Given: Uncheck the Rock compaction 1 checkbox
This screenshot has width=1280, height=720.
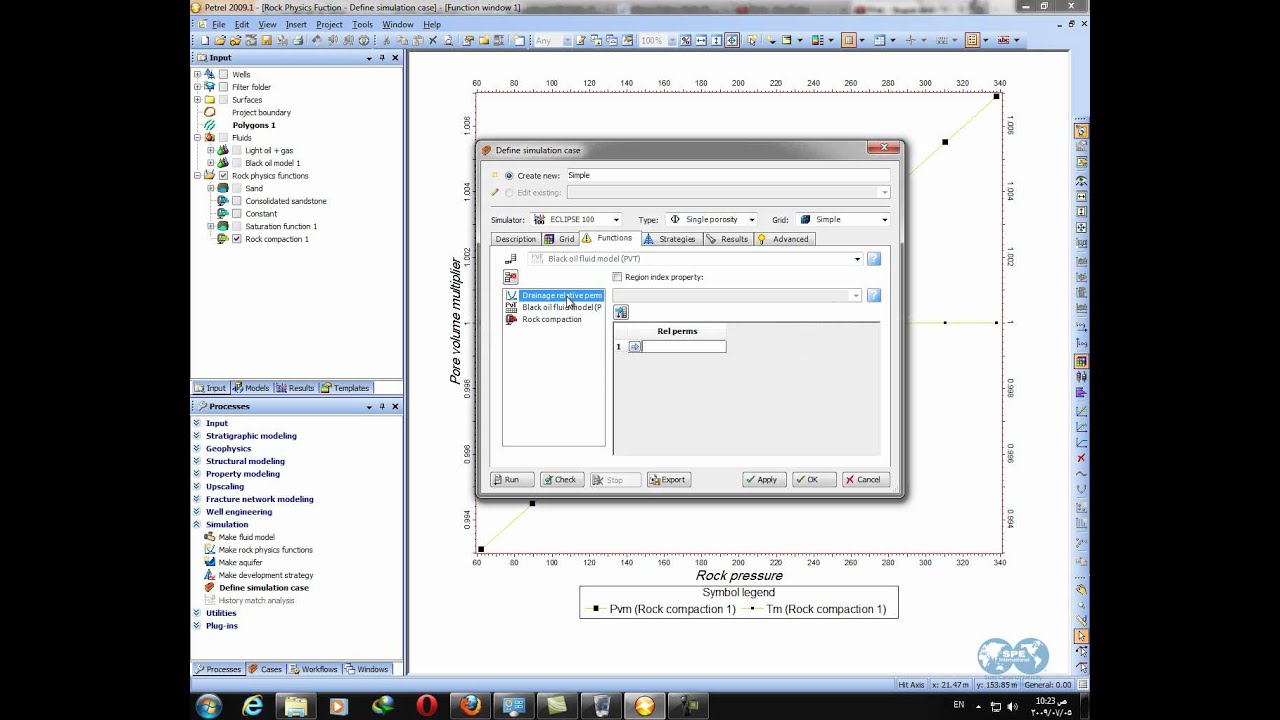Looking at the screenshot, I should click(236, 239).
